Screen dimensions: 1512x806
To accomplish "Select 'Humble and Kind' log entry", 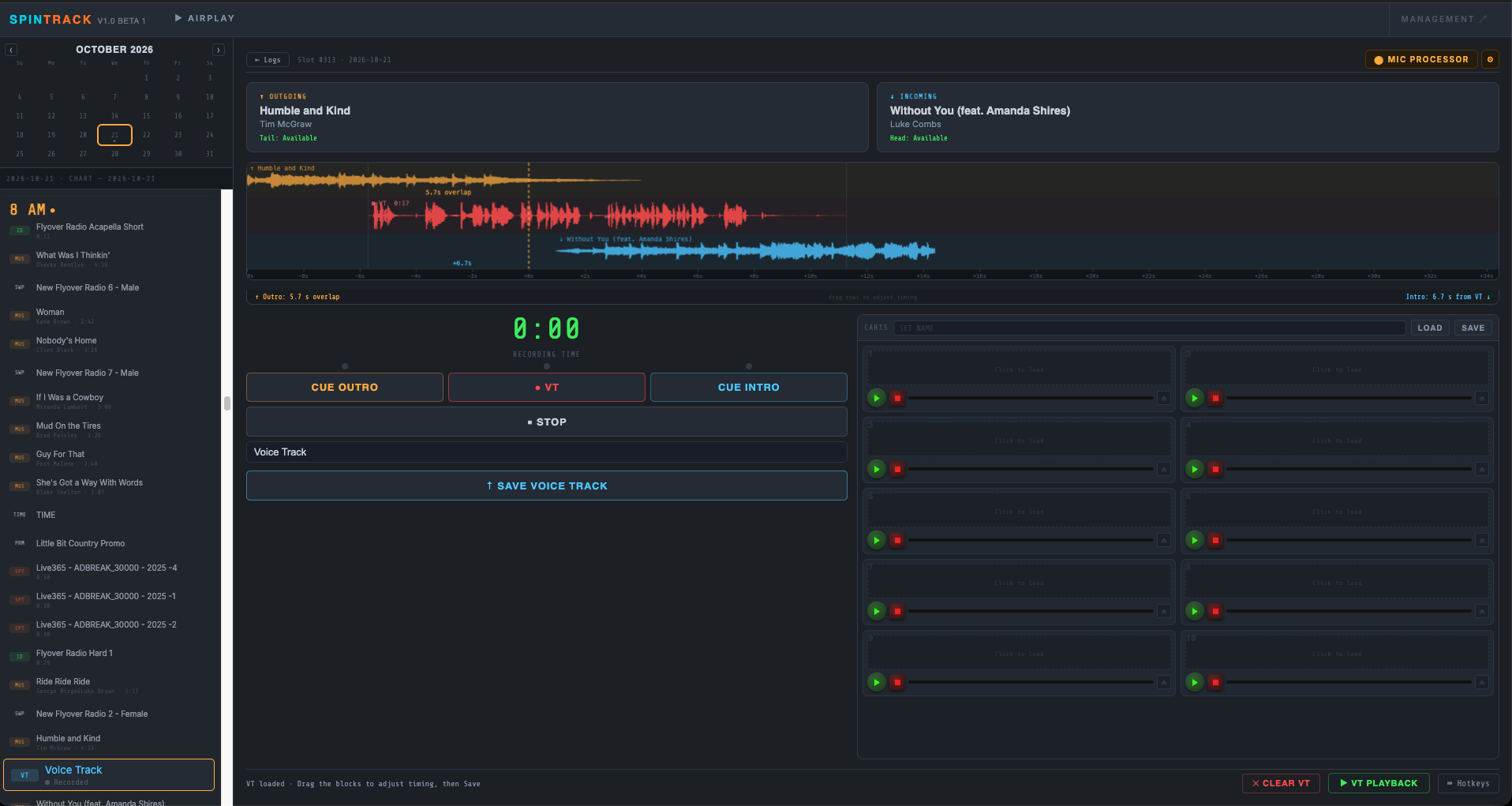I will pos(109,742).
